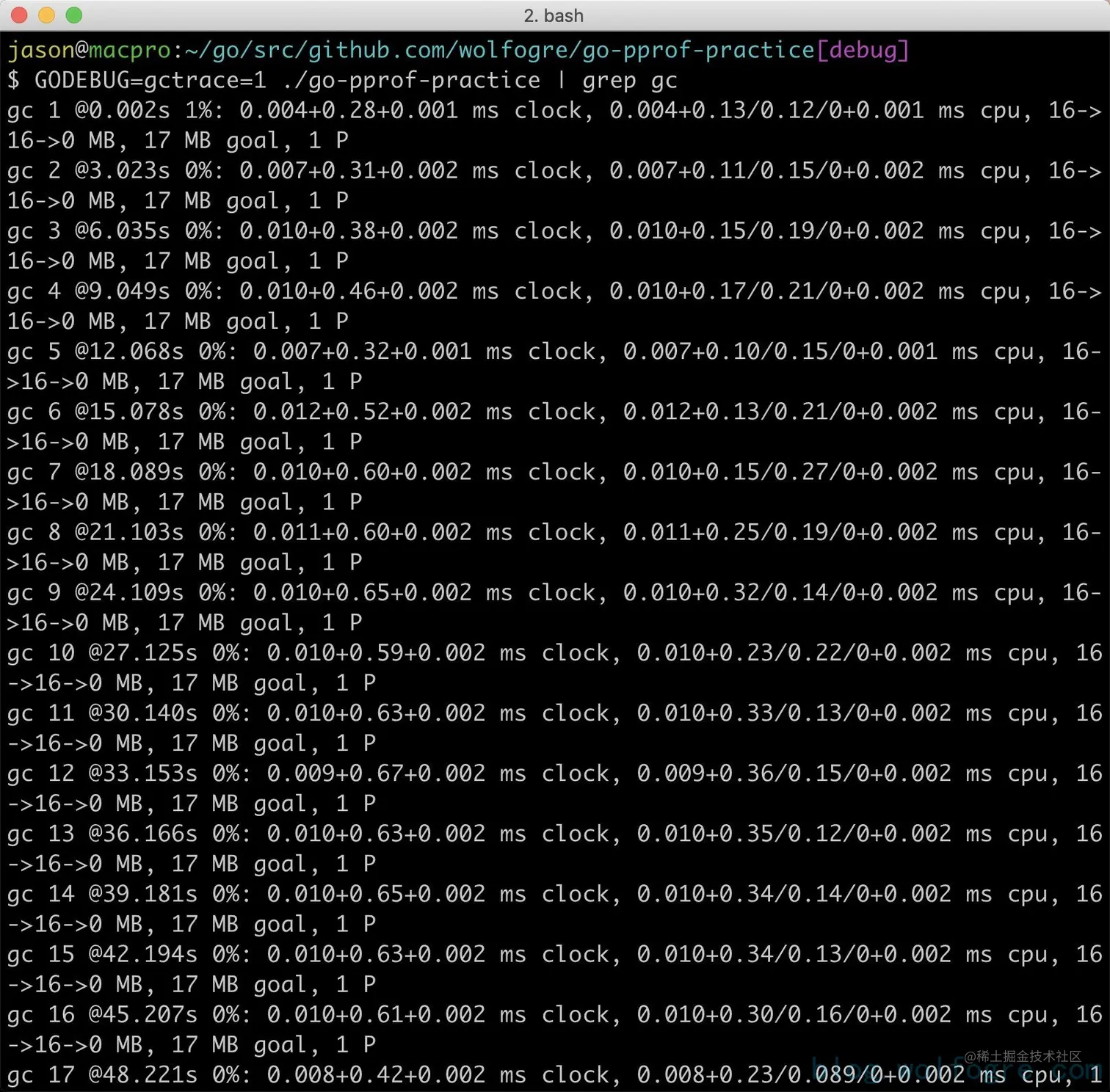Screen dimensions: 1110x1092
Task: Click '0.008+0.23/0.089/0+0.002' cpu value in gc 17
Action: pyautogui.click(x=801, y=1075)
